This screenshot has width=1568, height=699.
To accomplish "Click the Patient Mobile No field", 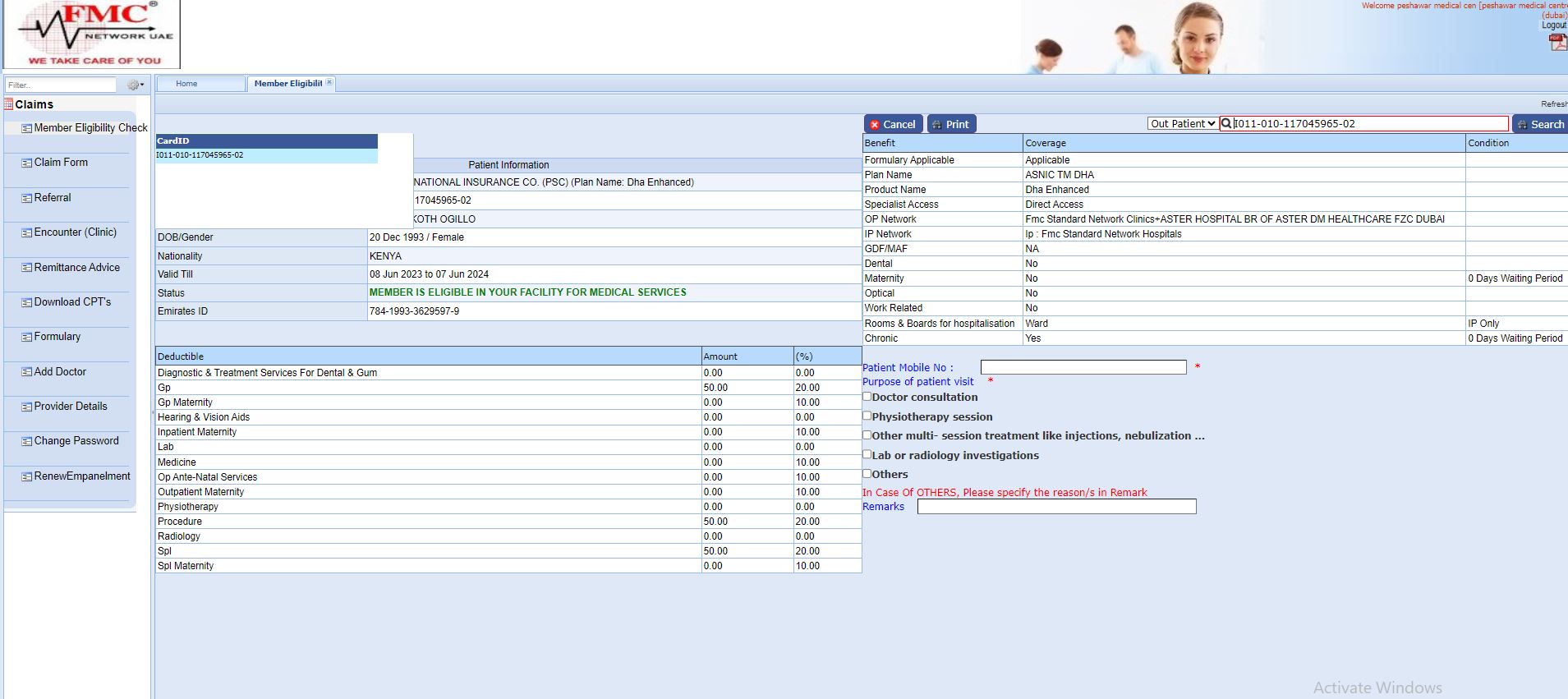I will (1083, 367).
